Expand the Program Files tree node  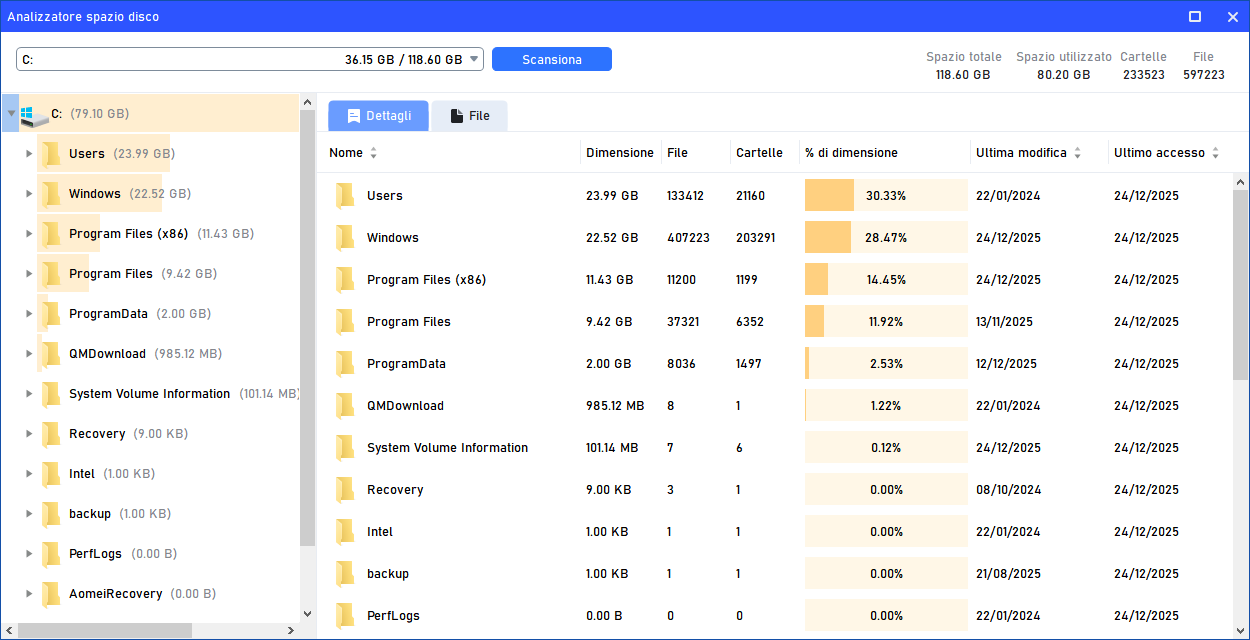(29, 274)
